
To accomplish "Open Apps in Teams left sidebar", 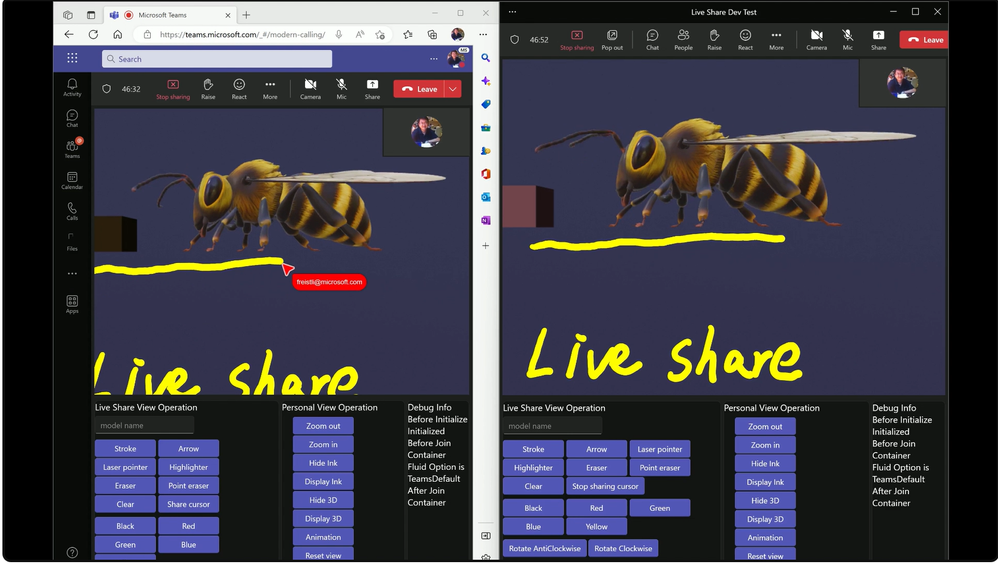I will (72, 304).
